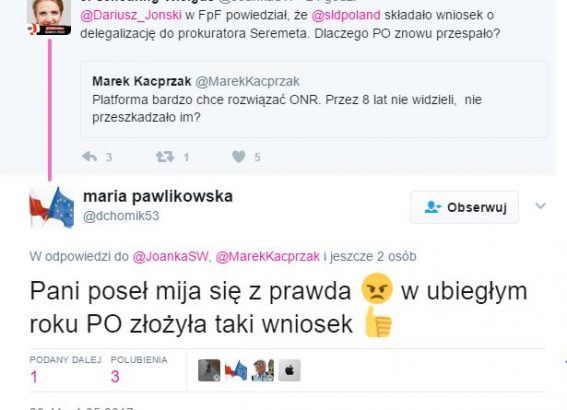Click the retweet icon under the quoted tweet
Viewport: 567px width, 410px height.
tap(165, 157)
